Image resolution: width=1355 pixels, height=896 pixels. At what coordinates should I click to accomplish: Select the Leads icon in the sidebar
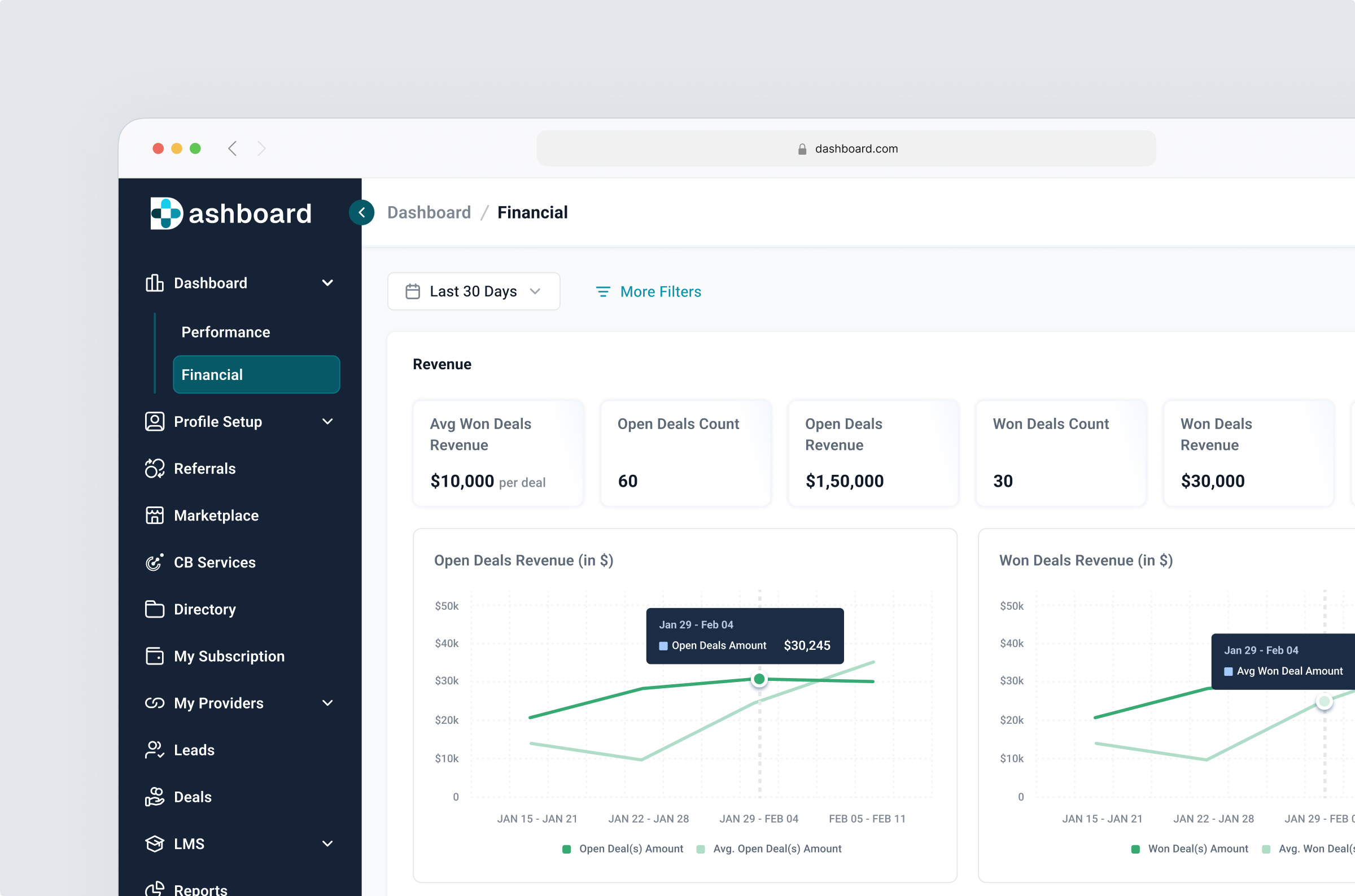click(154, 750)
